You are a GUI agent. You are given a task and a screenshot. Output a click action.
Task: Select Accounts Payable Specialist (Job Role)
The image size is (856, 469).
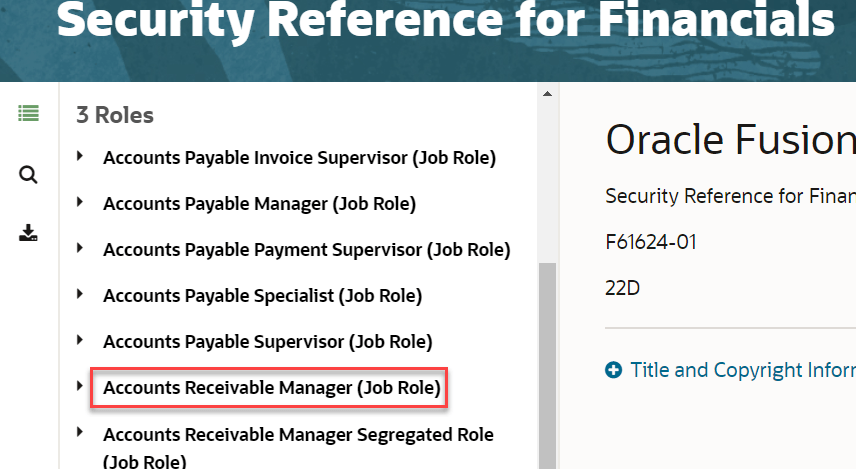(x=263, y=295)
